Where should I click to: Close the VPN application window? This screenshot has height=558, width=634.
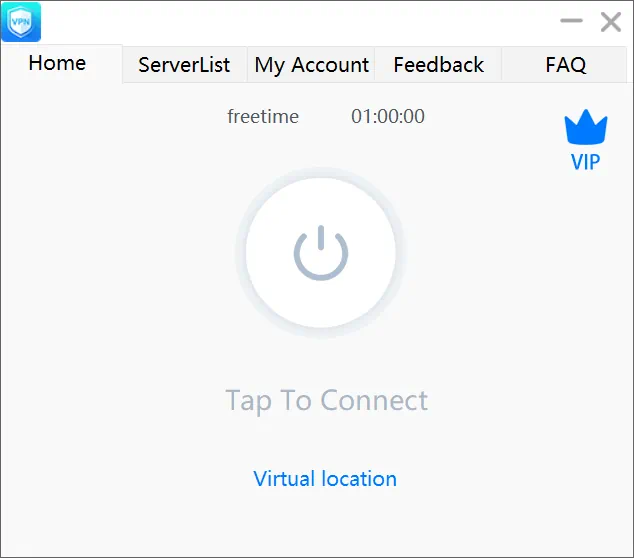click(610, 22)
